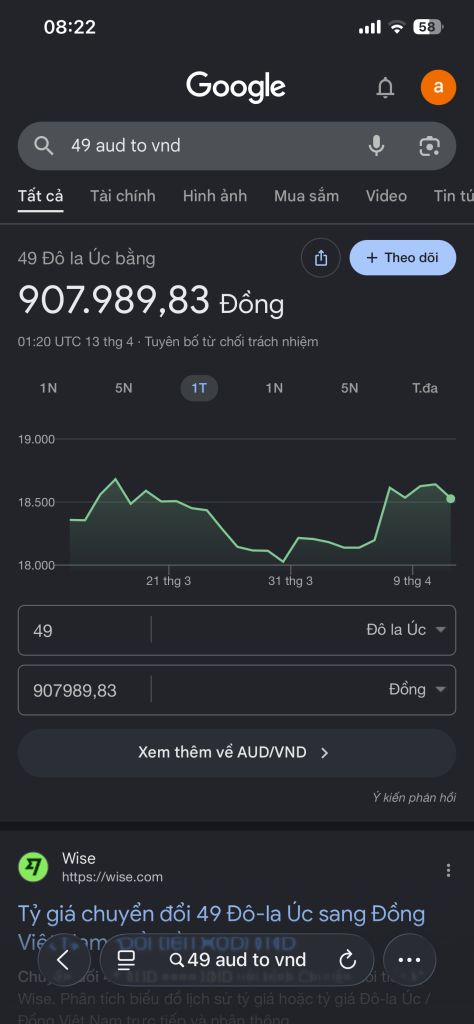Image resolution: width=474 pixels, height=1024 pixels.
Task: Start voice search with microphone
Action: [376, 146]
